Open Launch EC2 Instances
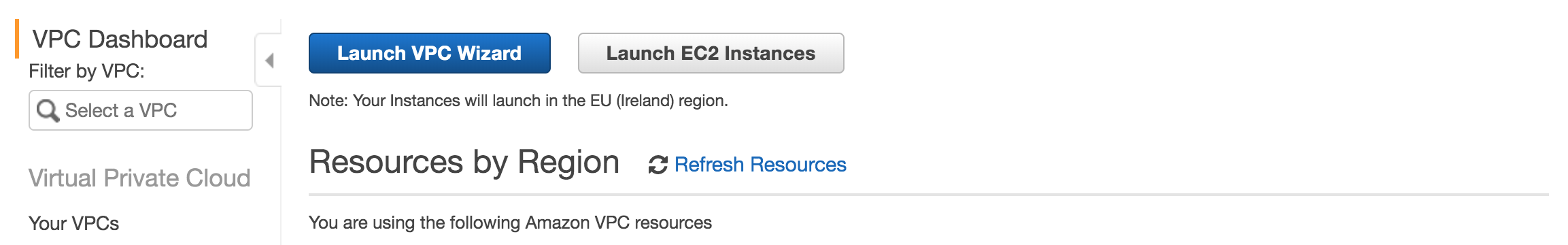The height and width of the screenshot is (245, 1568). point(711,53)
